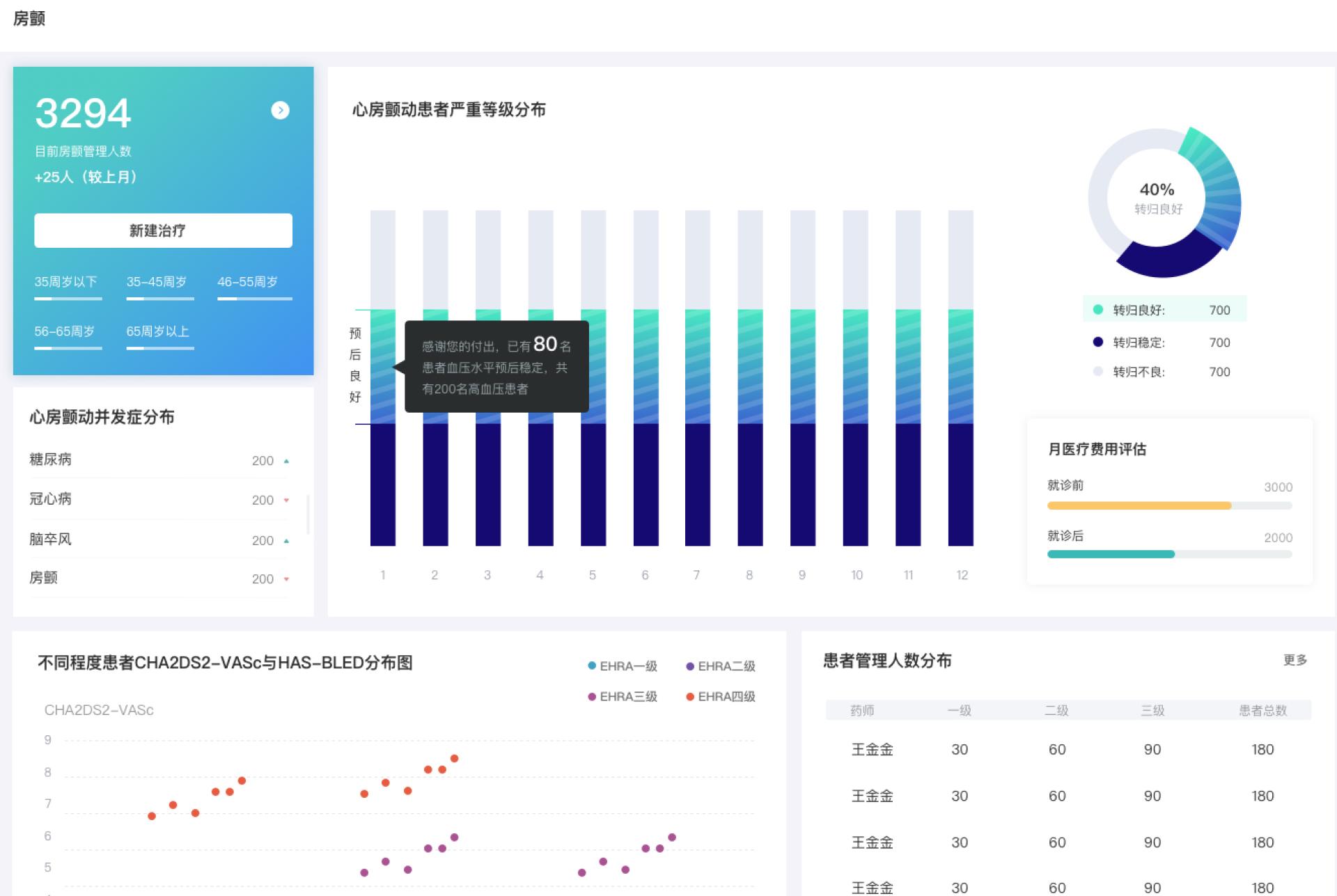Click the arrow icon beside 3294
This screenshot has width=1337, height=896.
tap(280, 111)
